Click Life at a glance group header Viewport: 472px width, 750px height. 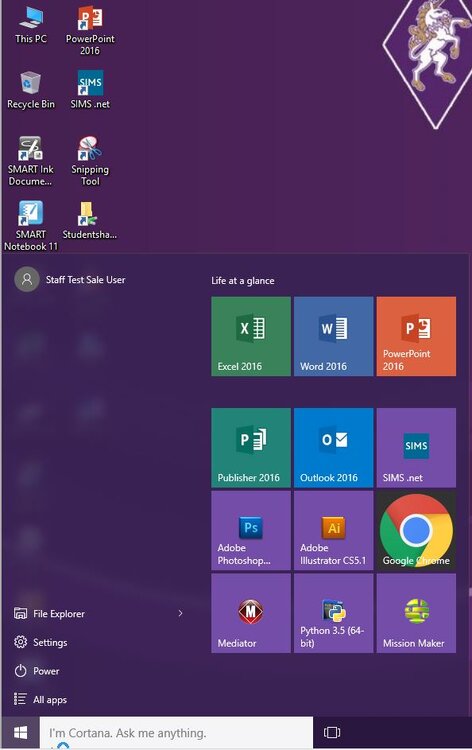pos(243,281)
